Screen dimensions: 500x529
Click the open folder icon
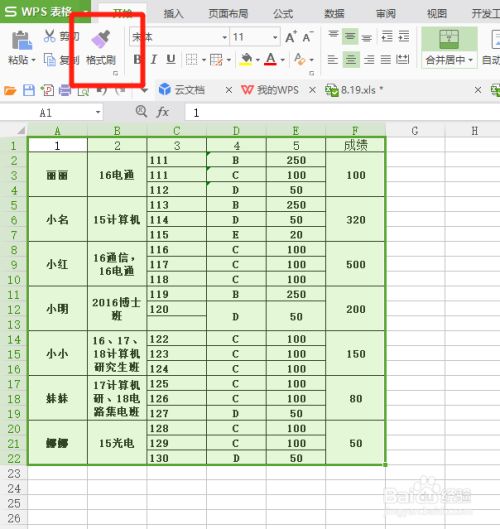[10, 90]
